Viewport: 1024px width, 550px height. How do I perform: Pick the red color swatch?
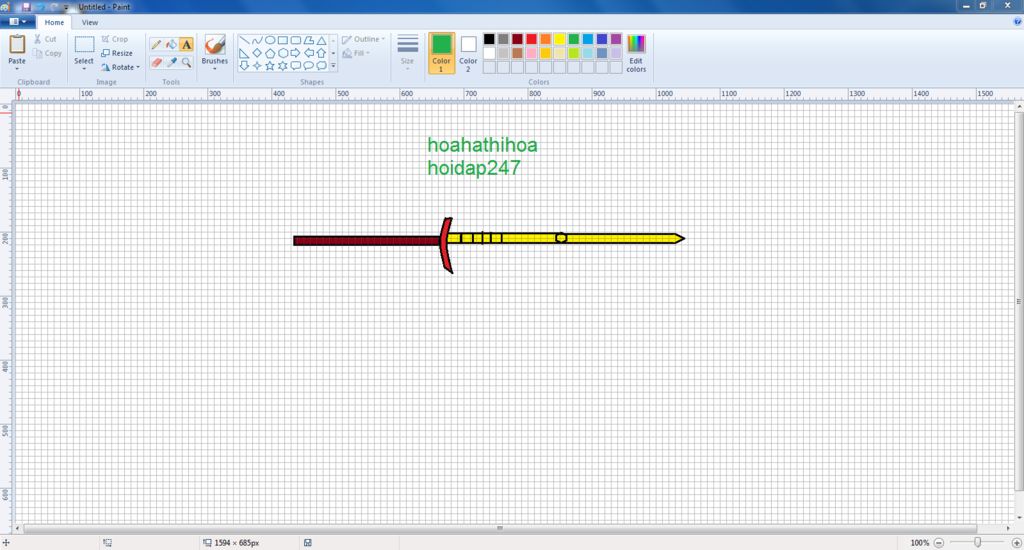click(532, 39)
